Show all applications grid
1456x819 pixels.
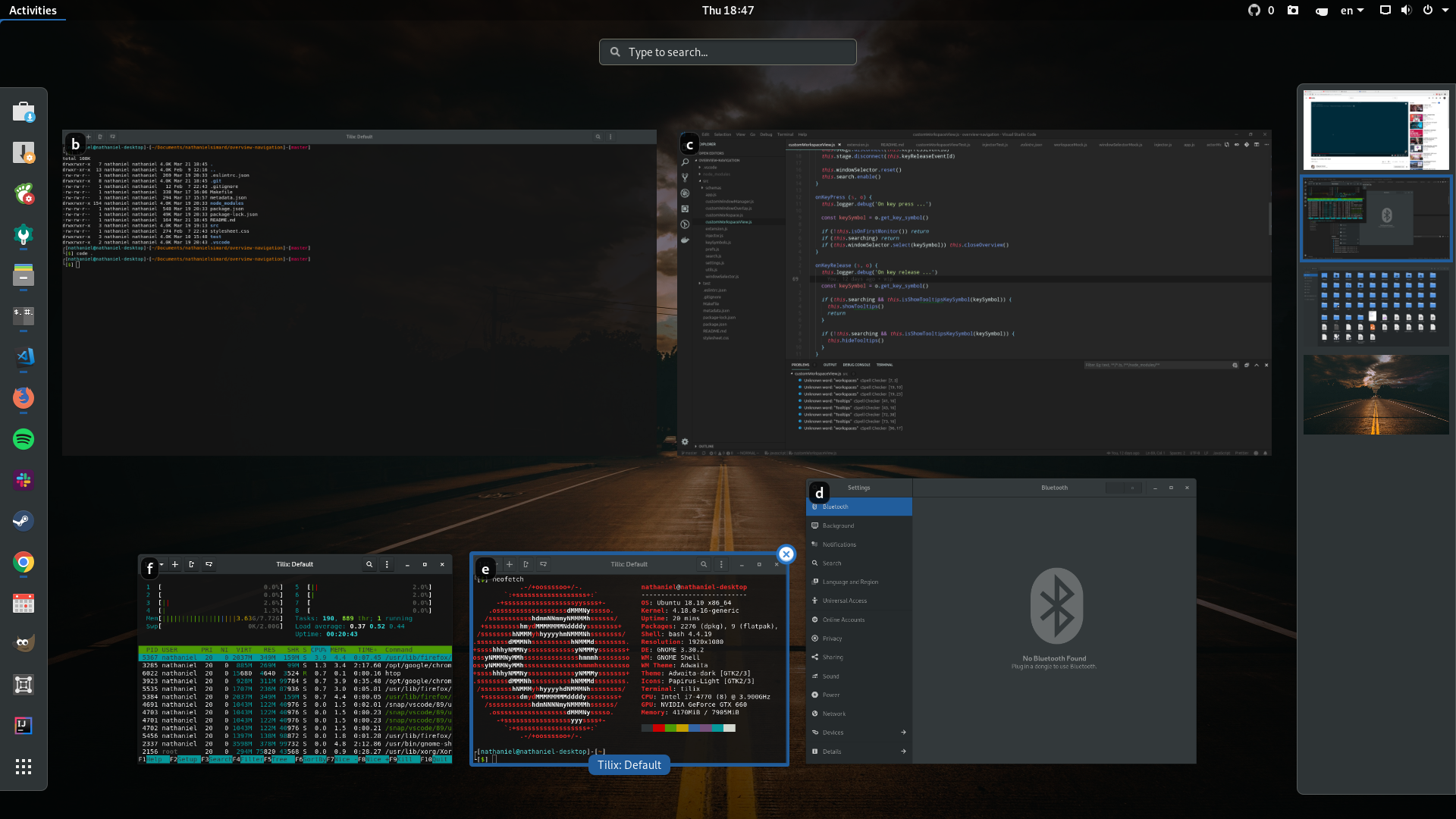pos(24,767)
